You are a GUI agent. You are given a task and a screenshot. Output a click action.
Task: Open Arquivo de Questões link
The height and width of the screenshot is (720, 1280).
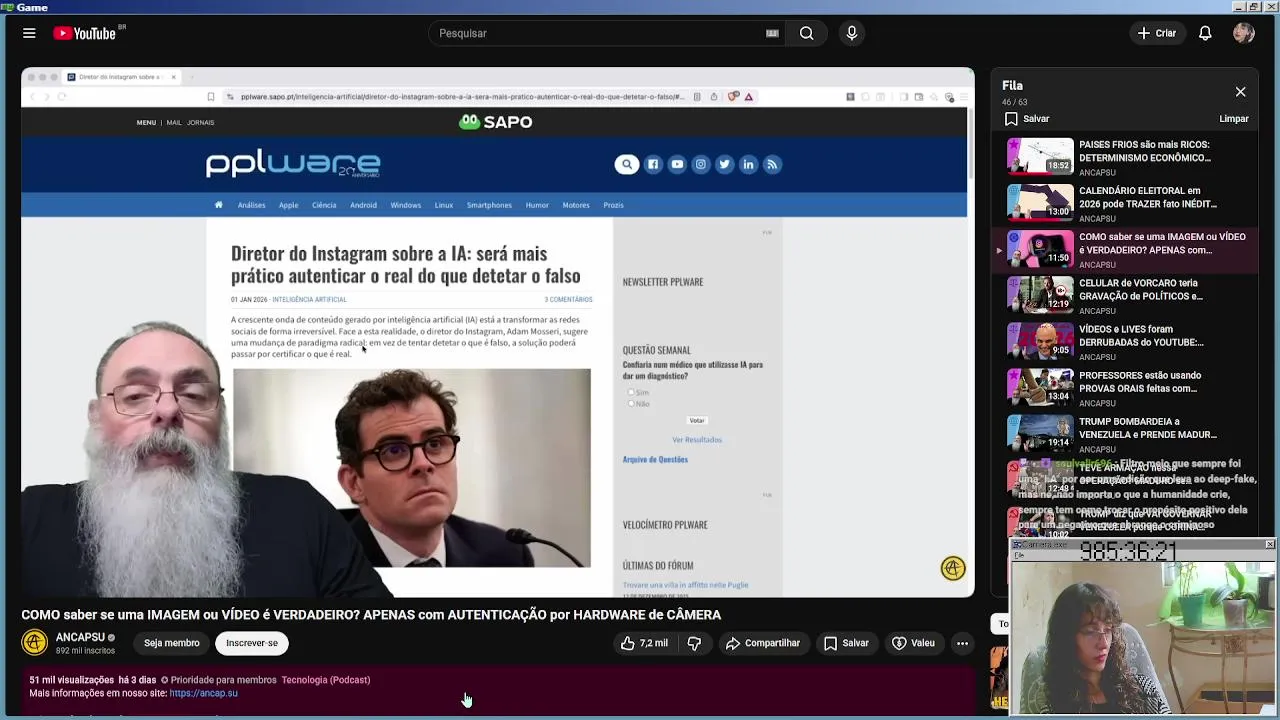(x=655, y=460)
